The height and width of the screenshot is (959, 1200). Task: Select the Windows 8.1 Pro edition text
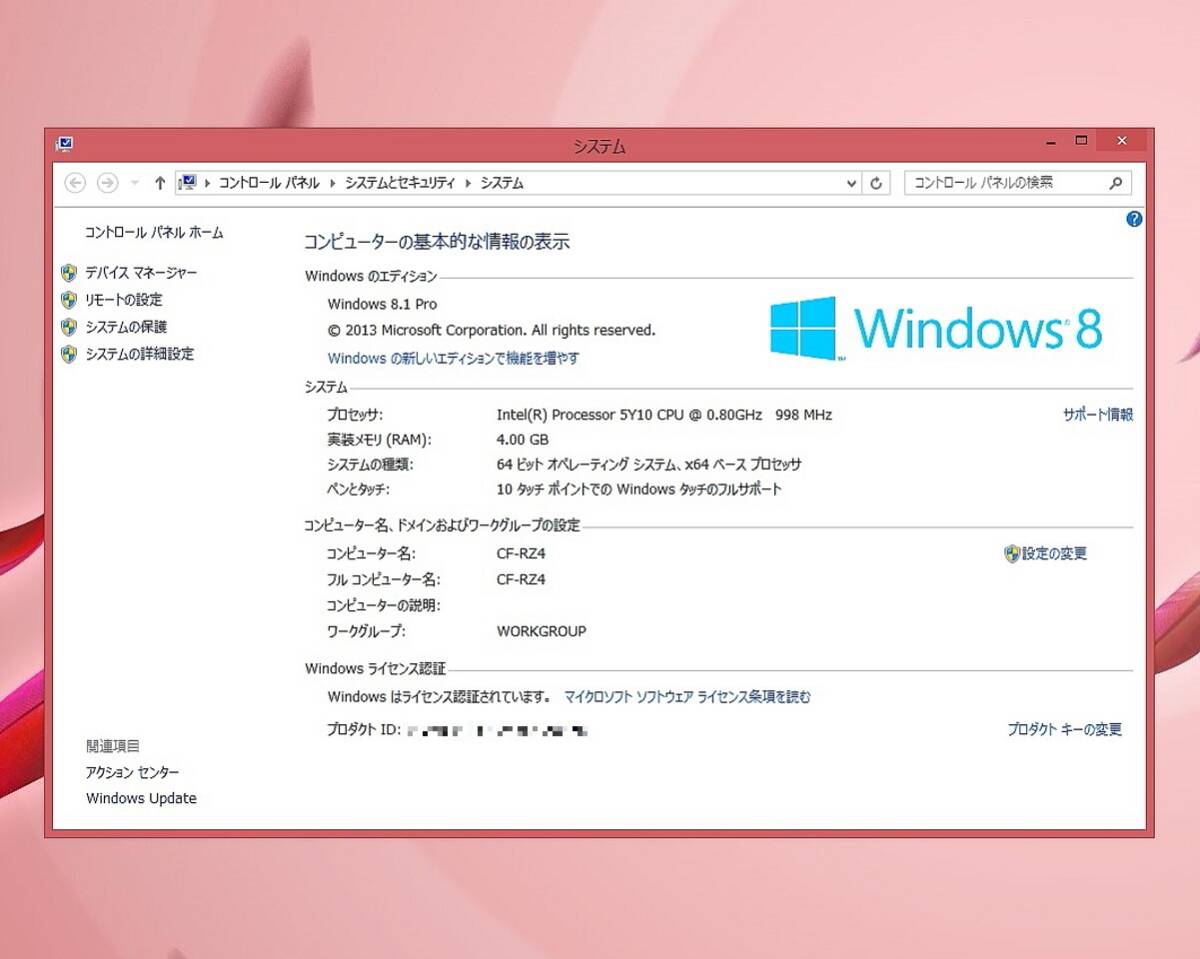(382, 304)
